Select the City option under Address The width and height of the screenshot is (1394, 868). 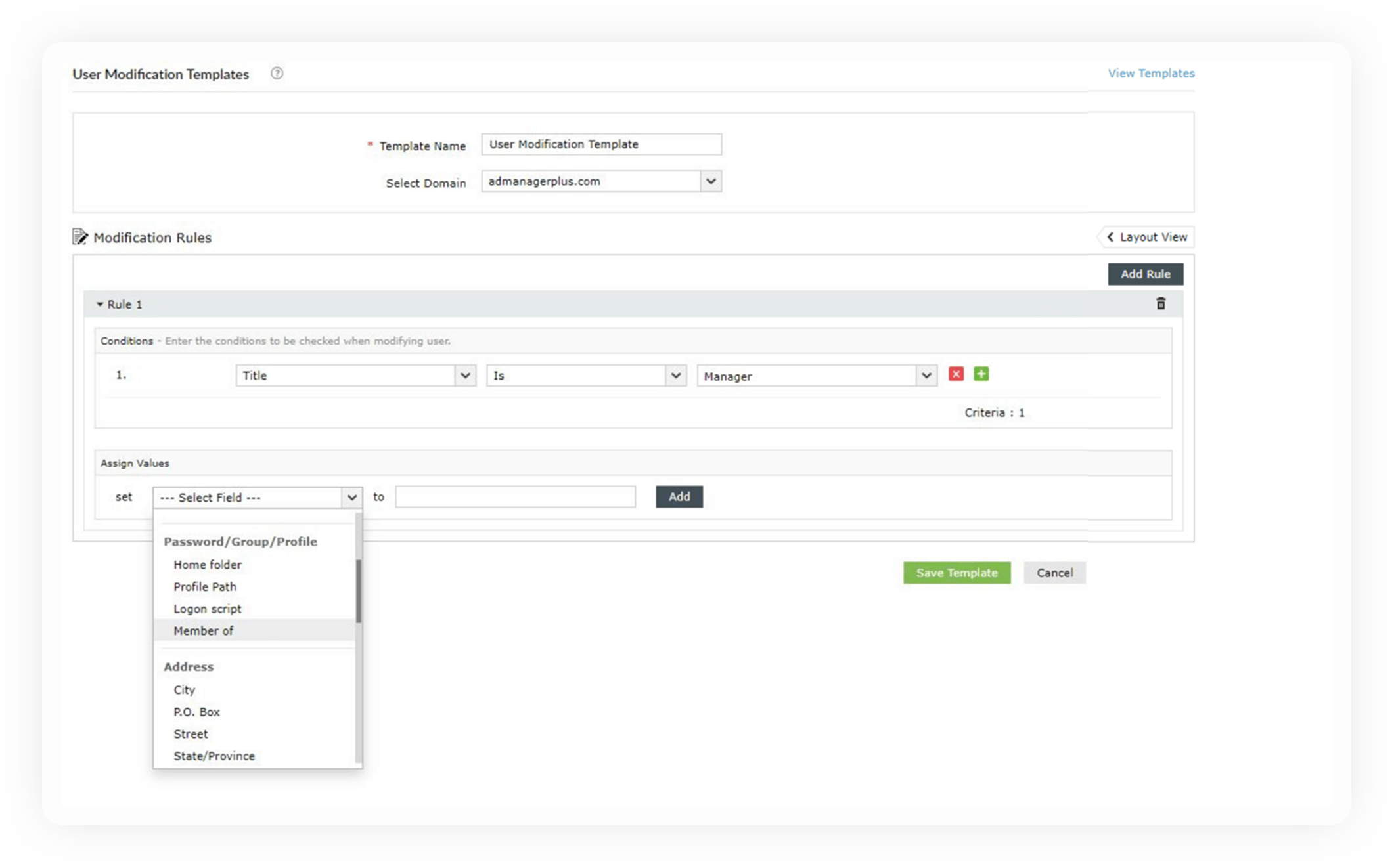click(185, 689)
